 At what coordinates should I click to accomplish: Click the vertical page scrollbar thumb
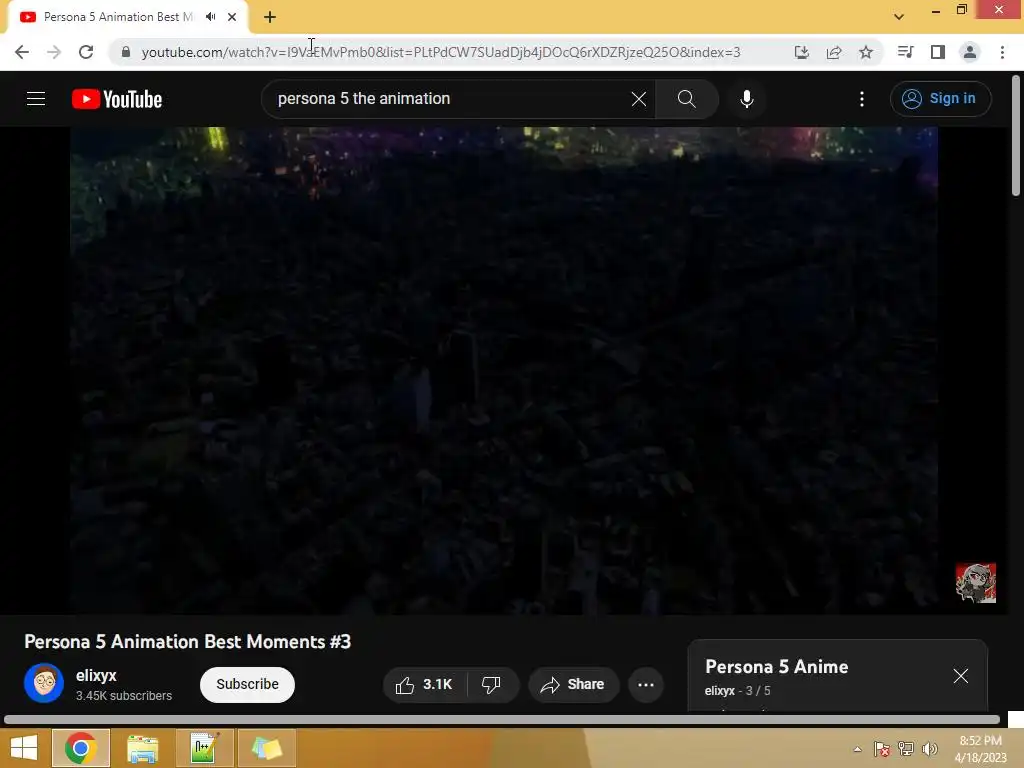[x=1016, y=136]
